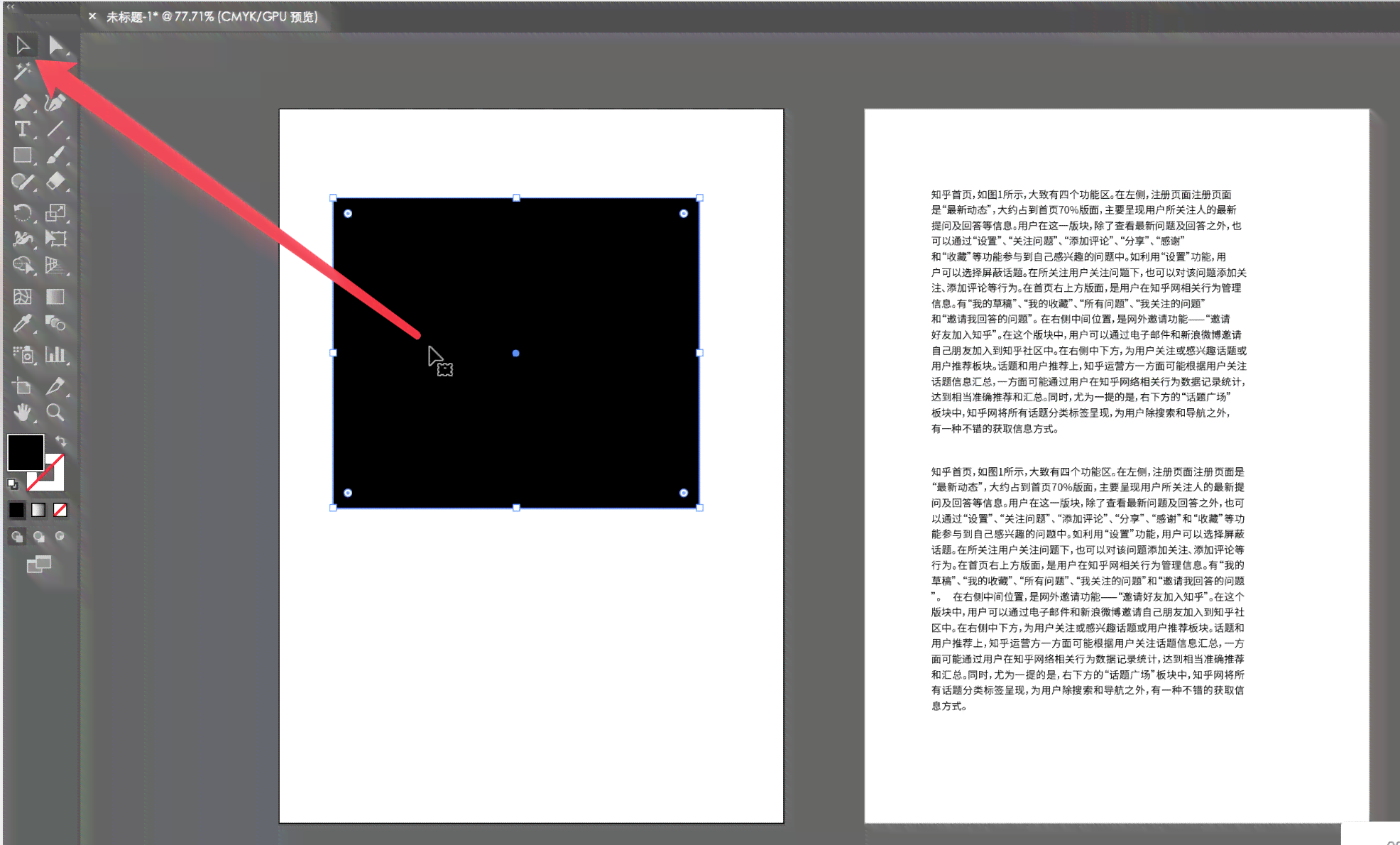Select the Column Graph tool
1400x845 pixels.
[55, 354]
